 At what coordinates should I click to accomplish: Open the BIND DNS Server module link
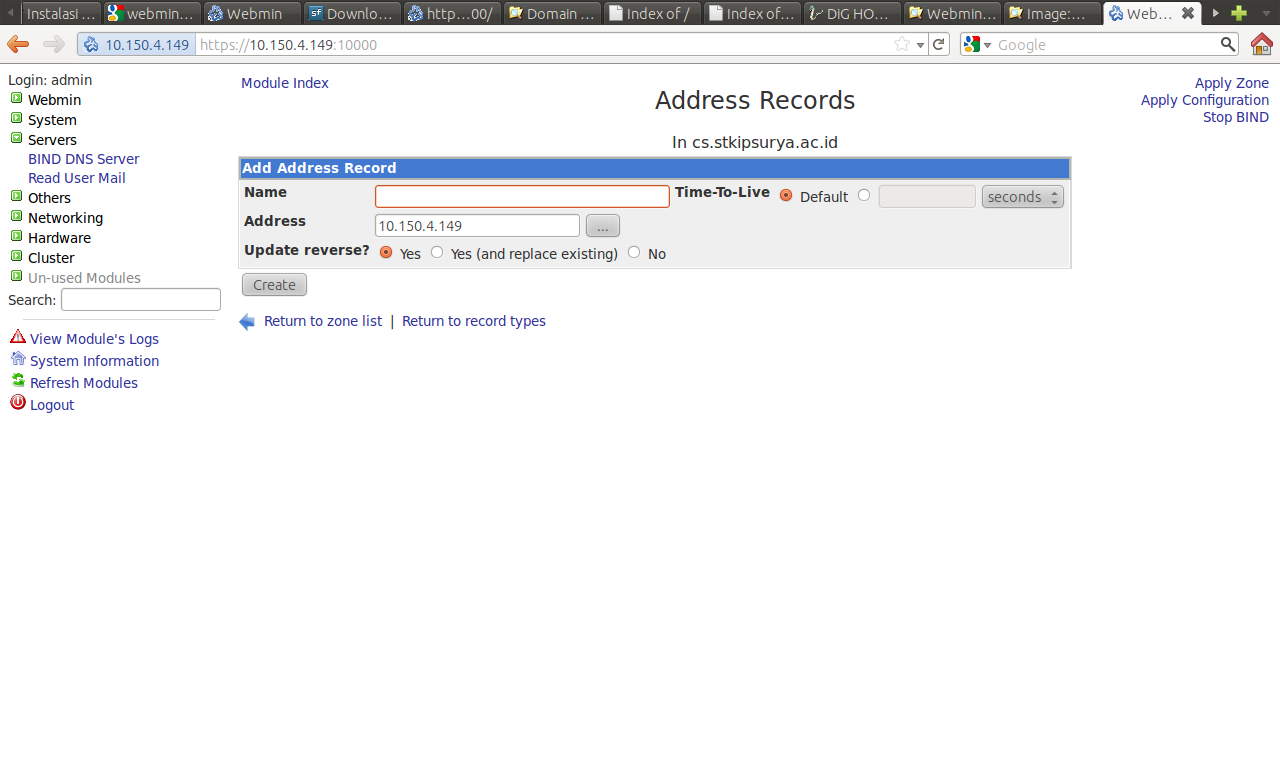[84, 159]
